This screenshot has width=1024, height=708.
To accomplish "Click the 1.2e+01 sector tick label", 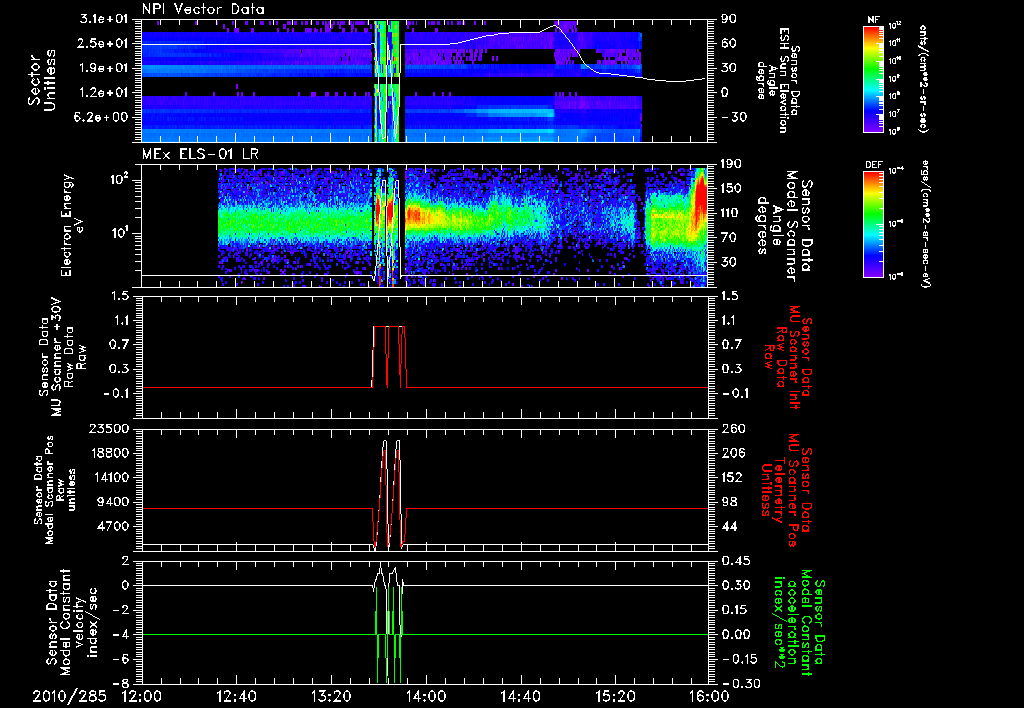I will (x=104, y=92).
